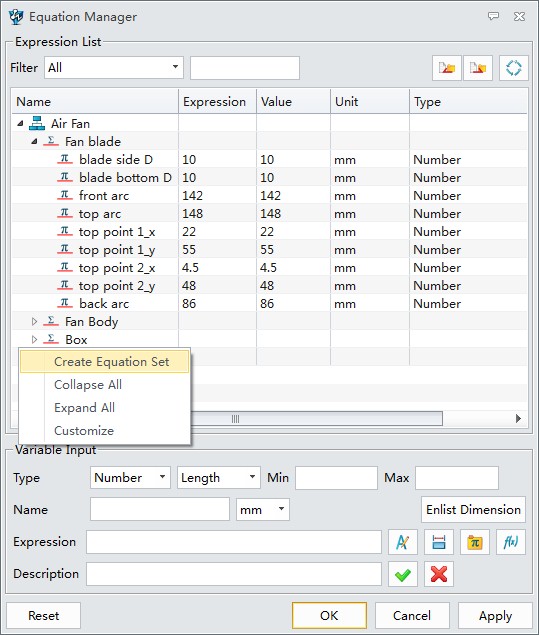Image resolution: width=539 pixels, height=635 pixels.
Task: Open the Filter All dropdown
Action: tap(114, 68)
